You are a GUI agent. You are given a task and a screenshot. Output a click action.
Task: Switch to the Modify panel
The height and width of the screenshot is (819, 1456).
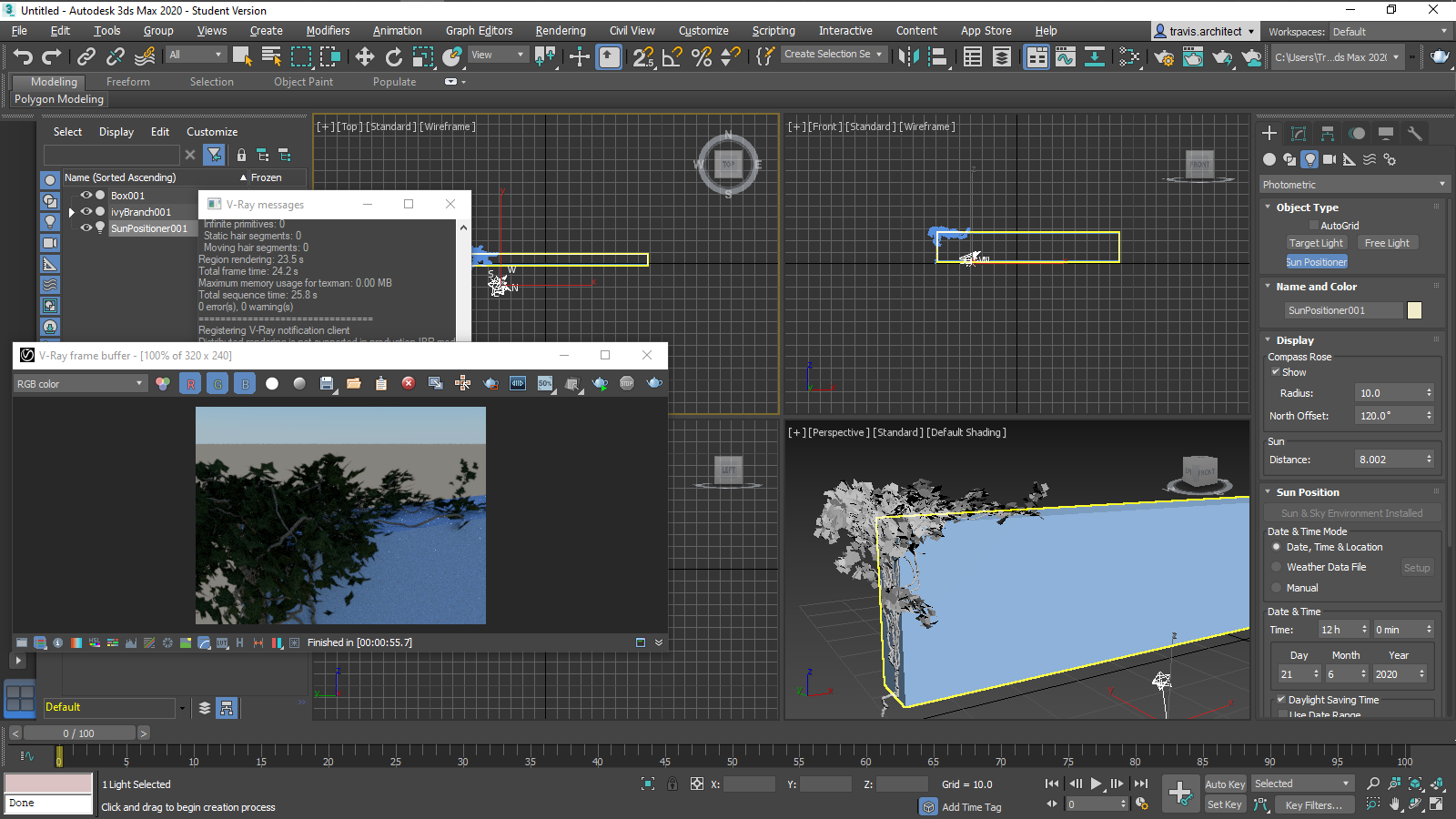[x=1298, y=133]
